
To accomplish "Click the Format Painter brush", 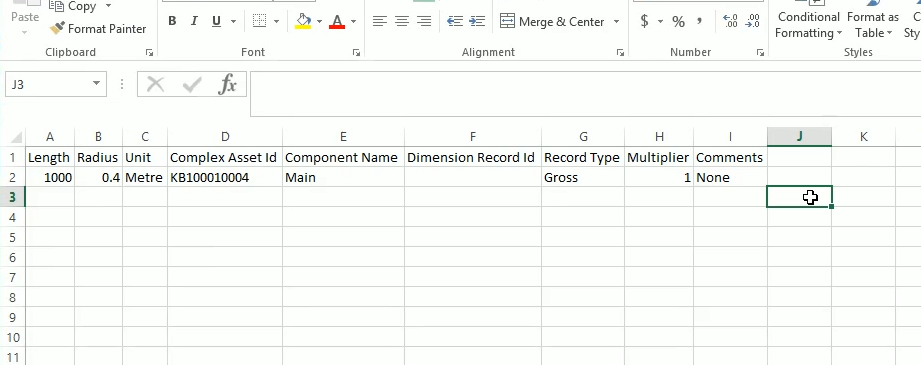I will coord(58,28).
